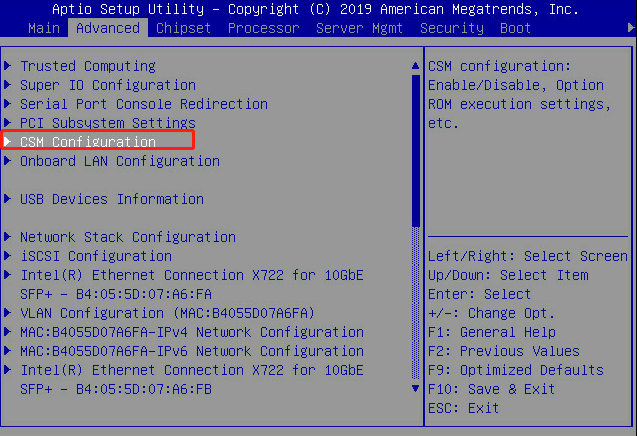Go to the Processor tab
637x436 pixels.
point(263,28)
